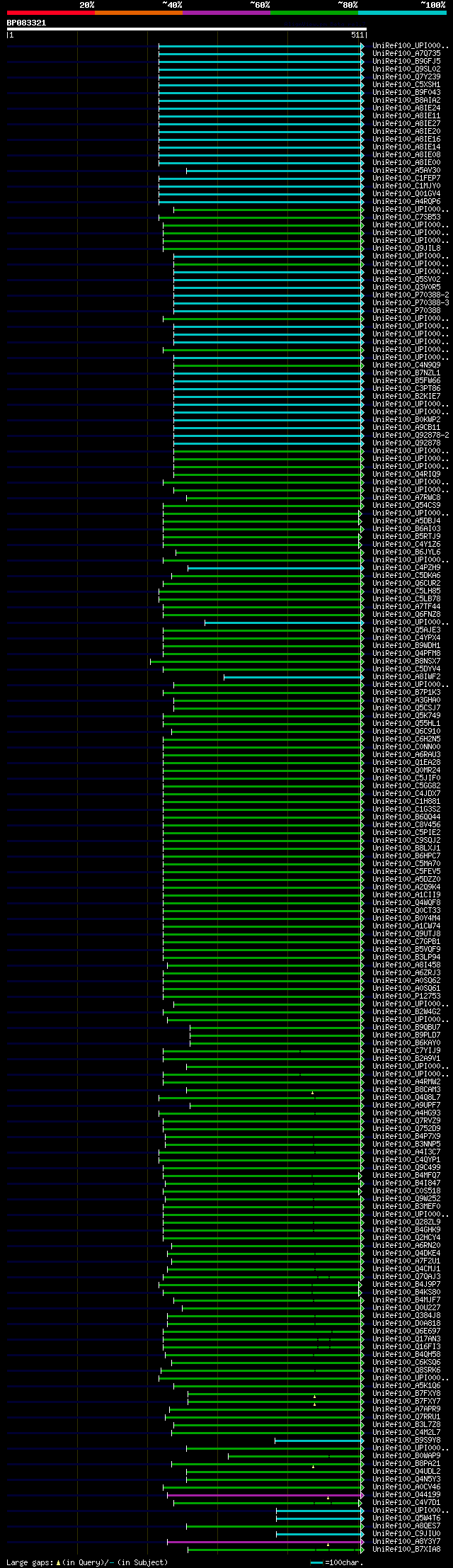The height and width of the screenshot is (1568, 453).
Task: Open hit UniRef100_A1CII9
Action: (406, 894)
